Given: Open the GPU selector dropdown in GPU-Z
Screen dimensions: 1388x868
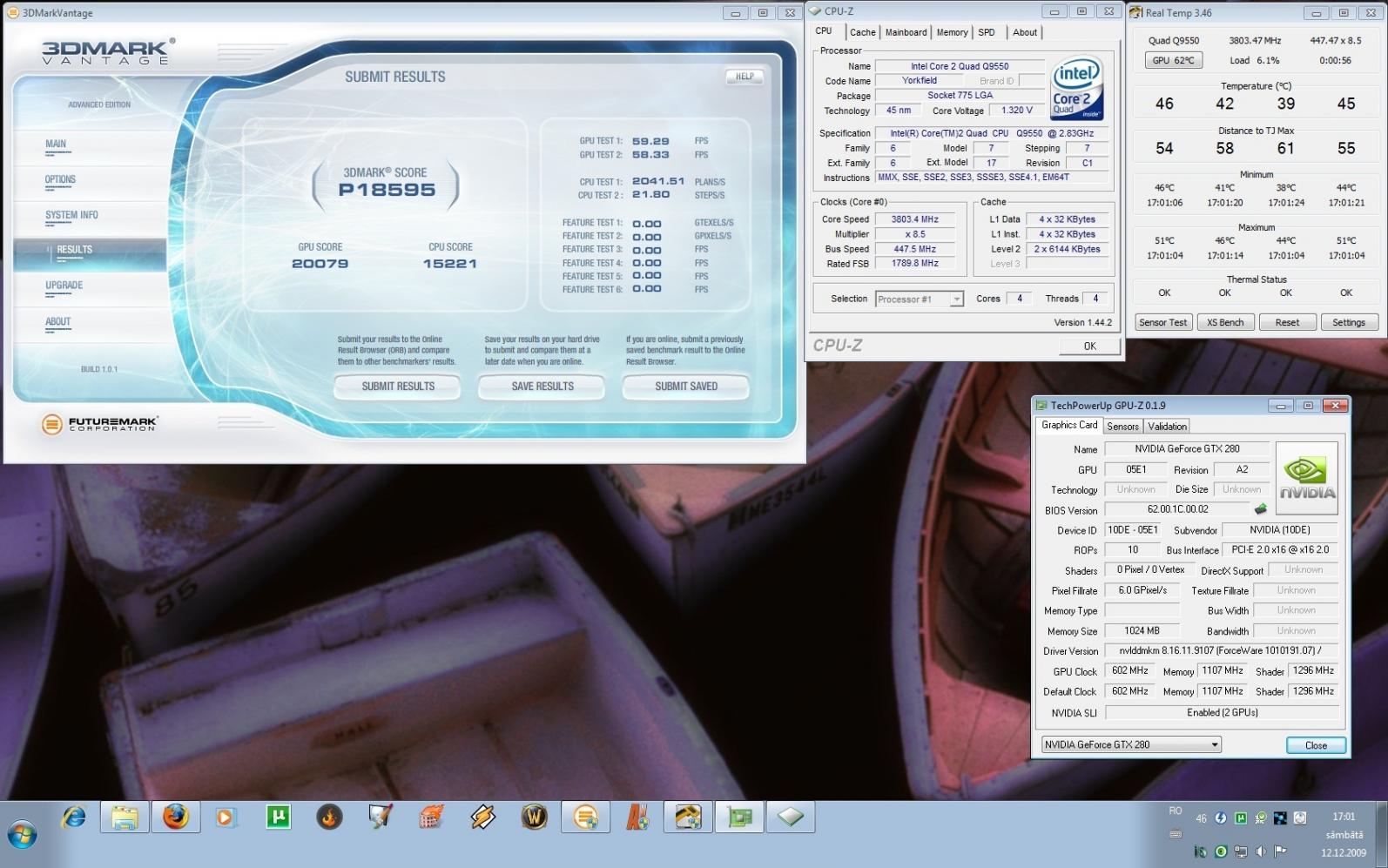Looking at the screenshot, I should (1131, 744).
